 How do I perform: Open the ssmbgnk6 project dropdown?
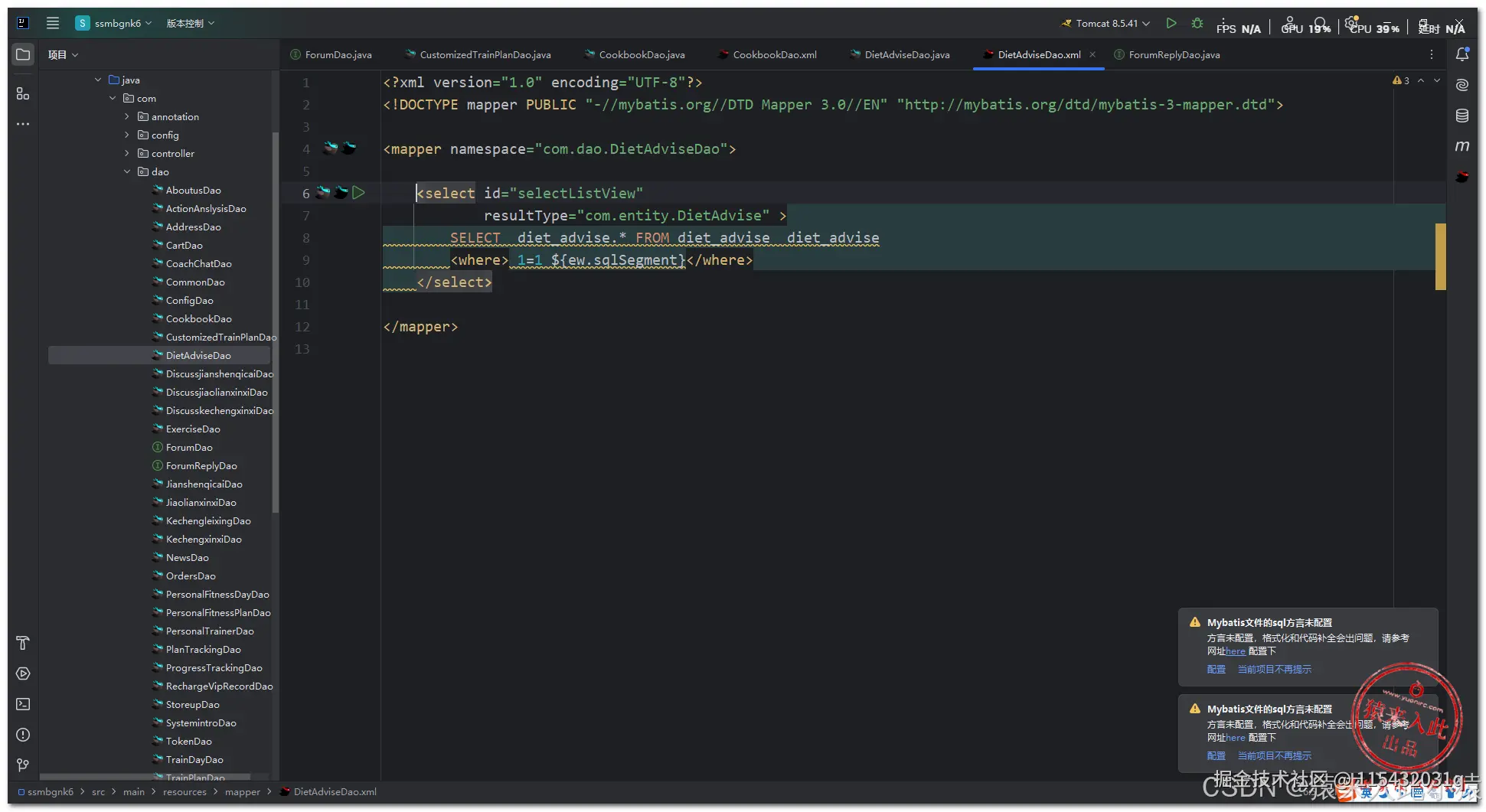(x=113, y=24)
